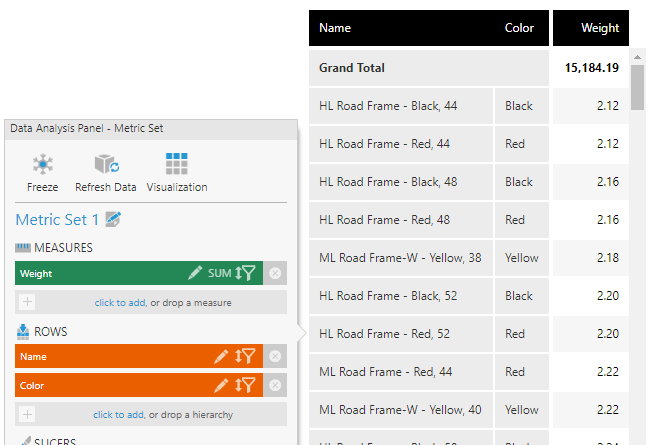
Task: Edit the Weight measure with pencil icon
Action: pos(195,273)
